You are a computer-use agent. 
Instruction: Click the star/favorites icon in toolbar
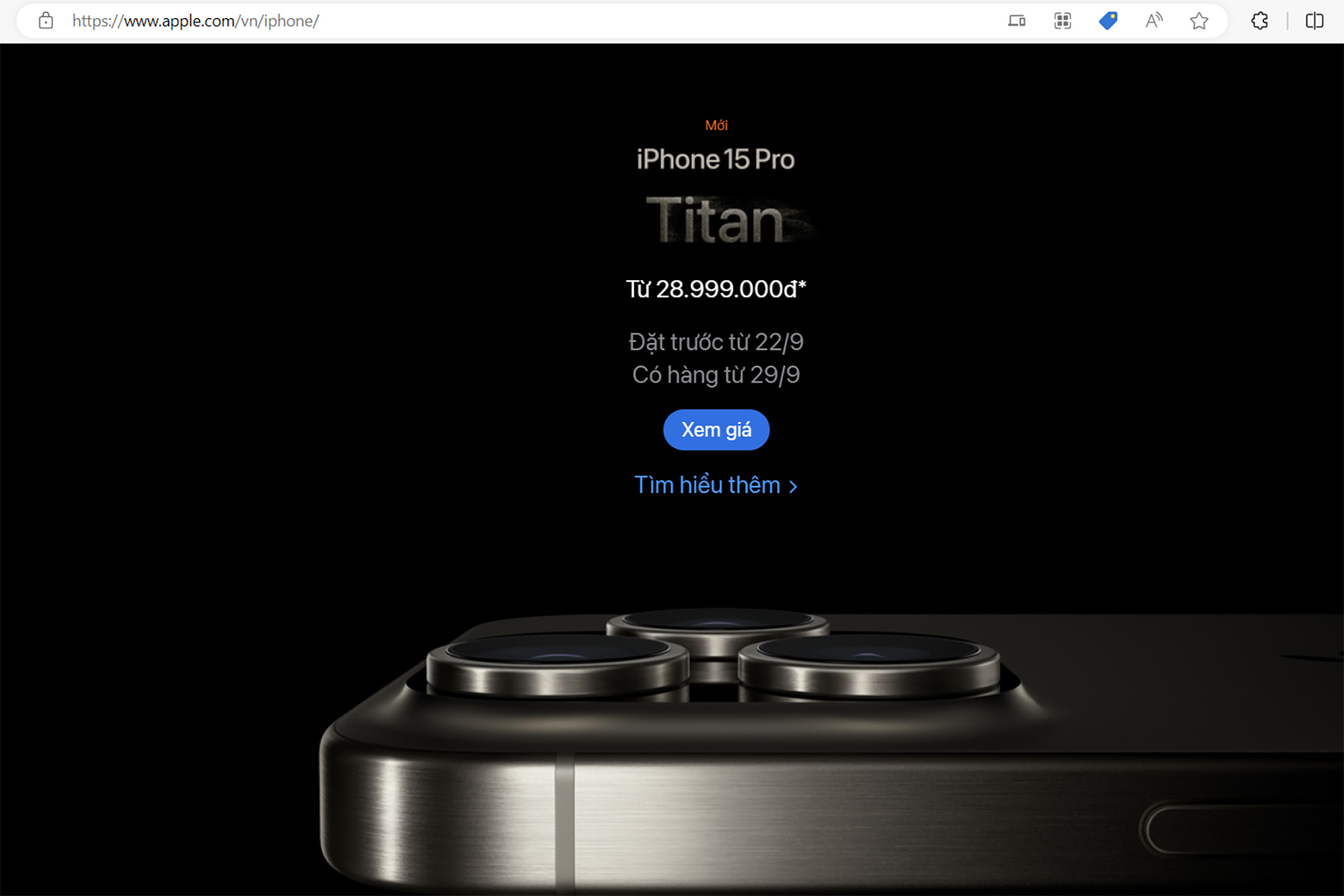(1197, 20)
